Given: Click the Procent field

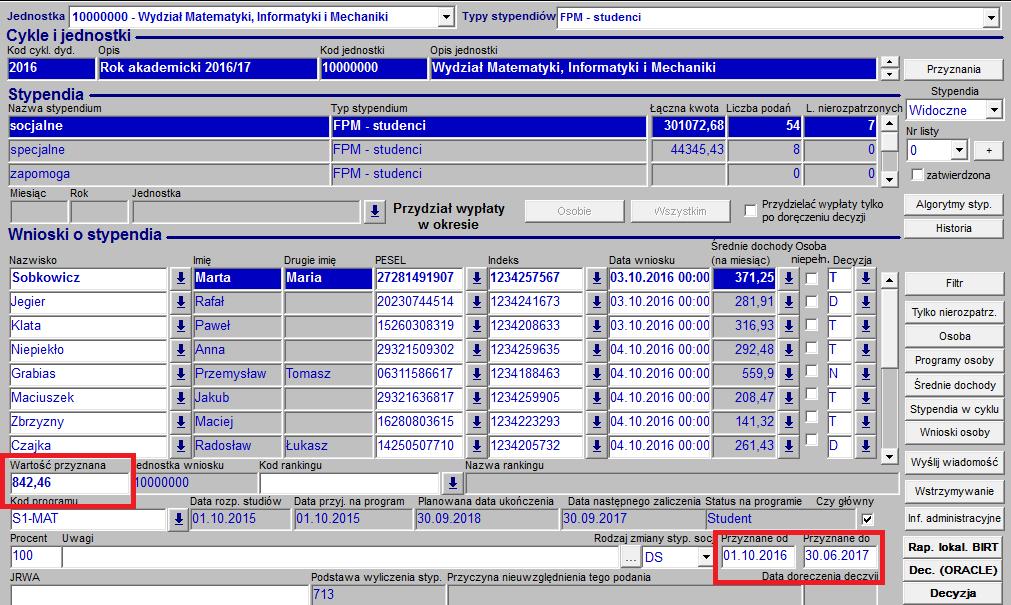Looking at the screenshot, I should tap(35, 556).
